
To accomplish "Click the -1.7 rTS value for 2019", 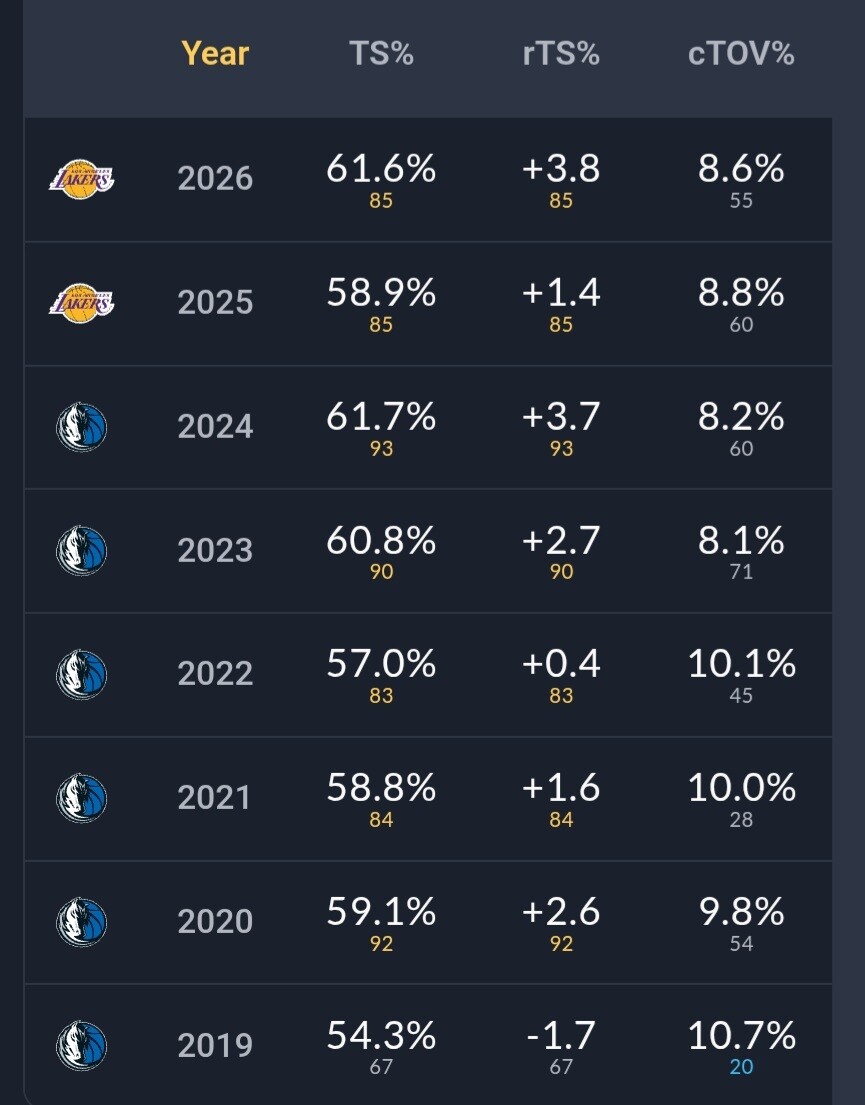I will (561, 1035).
